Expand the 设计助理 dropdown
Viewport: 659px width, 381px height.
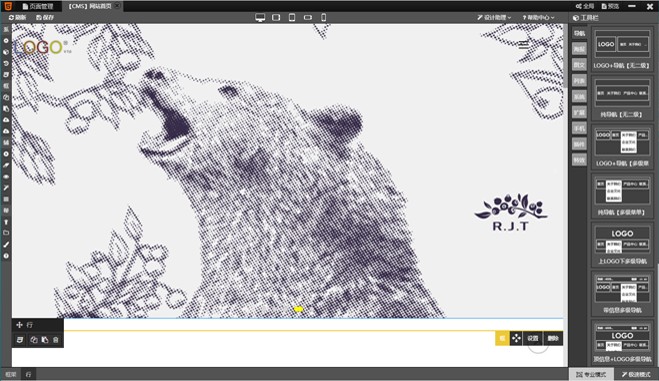click(x=494, y=18)
